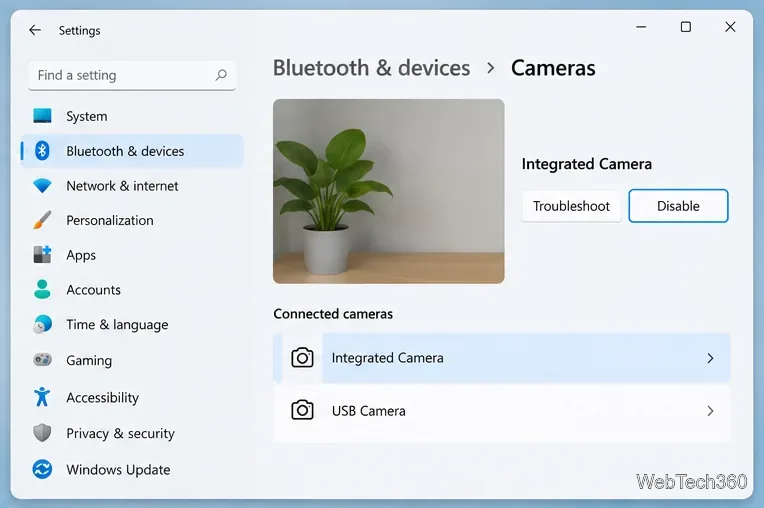Viewport: 764px width, 508px height.
Task: Focus the Find a setting search box
Action: [132, 75]
